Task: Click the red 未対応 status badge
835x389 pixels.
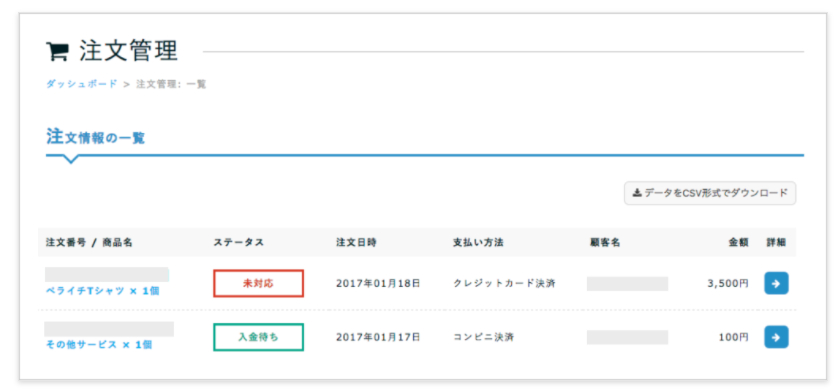Action: pyautogui.click(x=258, y=283)
